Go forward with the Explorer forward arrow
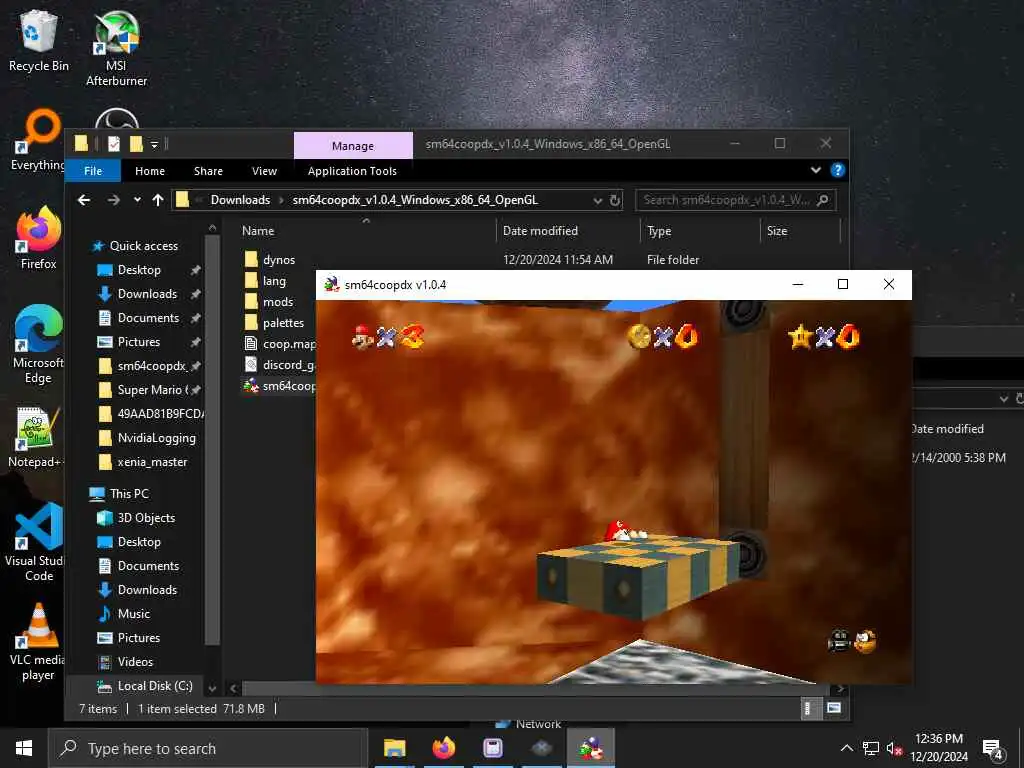 [x=113, y=200]
